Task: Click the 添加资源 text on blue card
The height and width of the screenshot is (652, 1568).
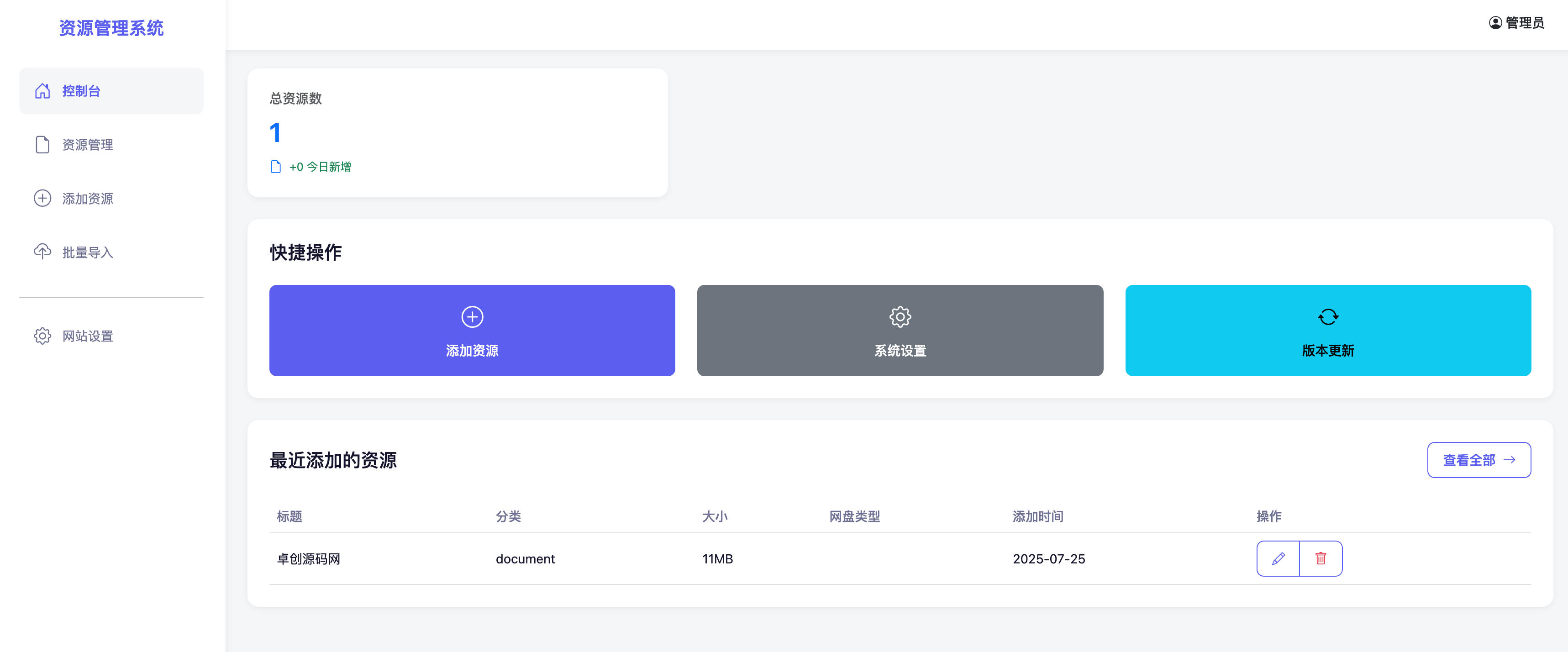Action: tap(472, 351)
